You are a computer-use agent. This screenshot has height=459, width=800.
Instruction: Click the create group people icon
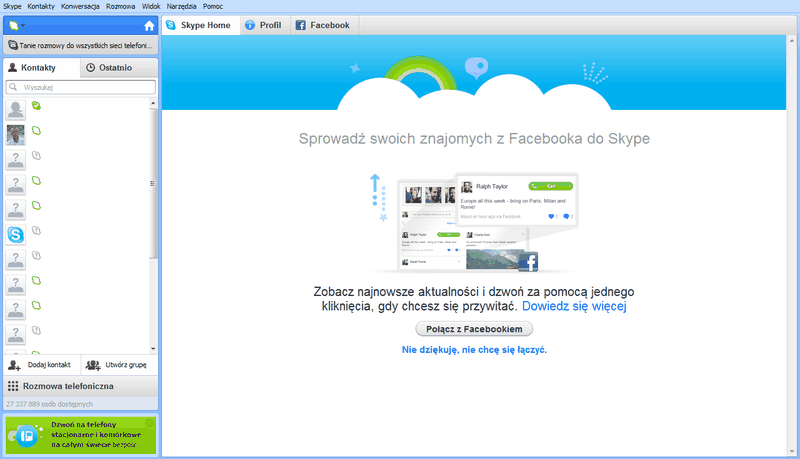(x=93, y=365)
